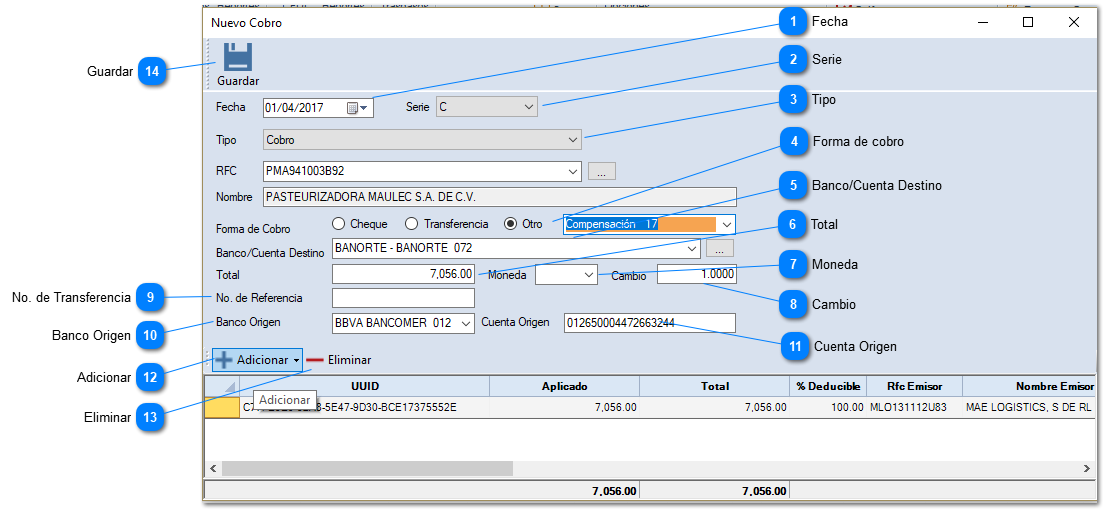Click the Guardar floppy disk icon
The height and width of the screenshot is (512, 1106).
click(238, 57)
